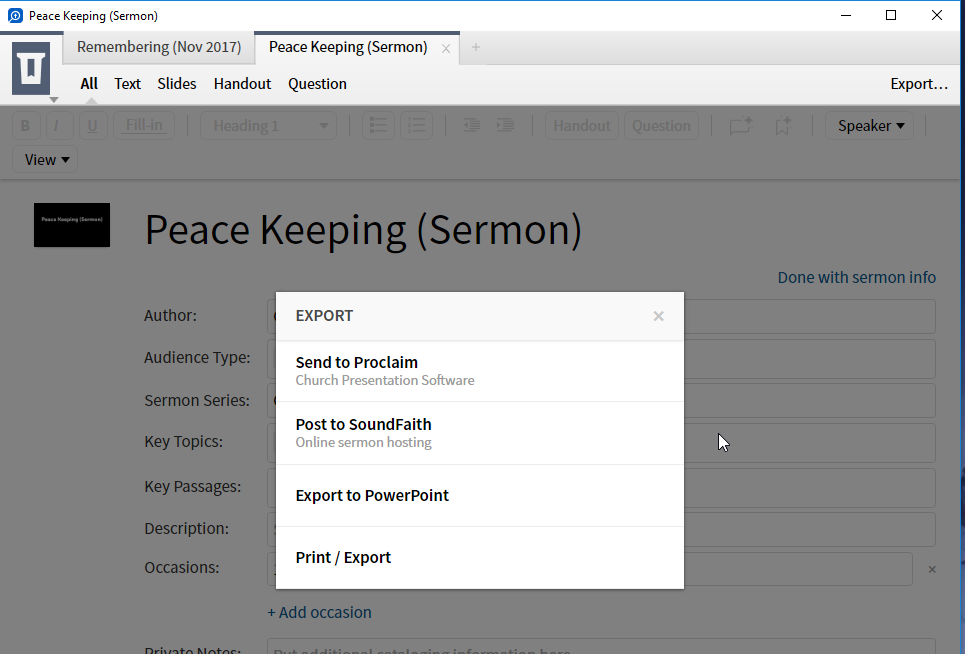Add a bookmark marker icon
Screen dimensions: 965x654
click(x=783, y=126)
